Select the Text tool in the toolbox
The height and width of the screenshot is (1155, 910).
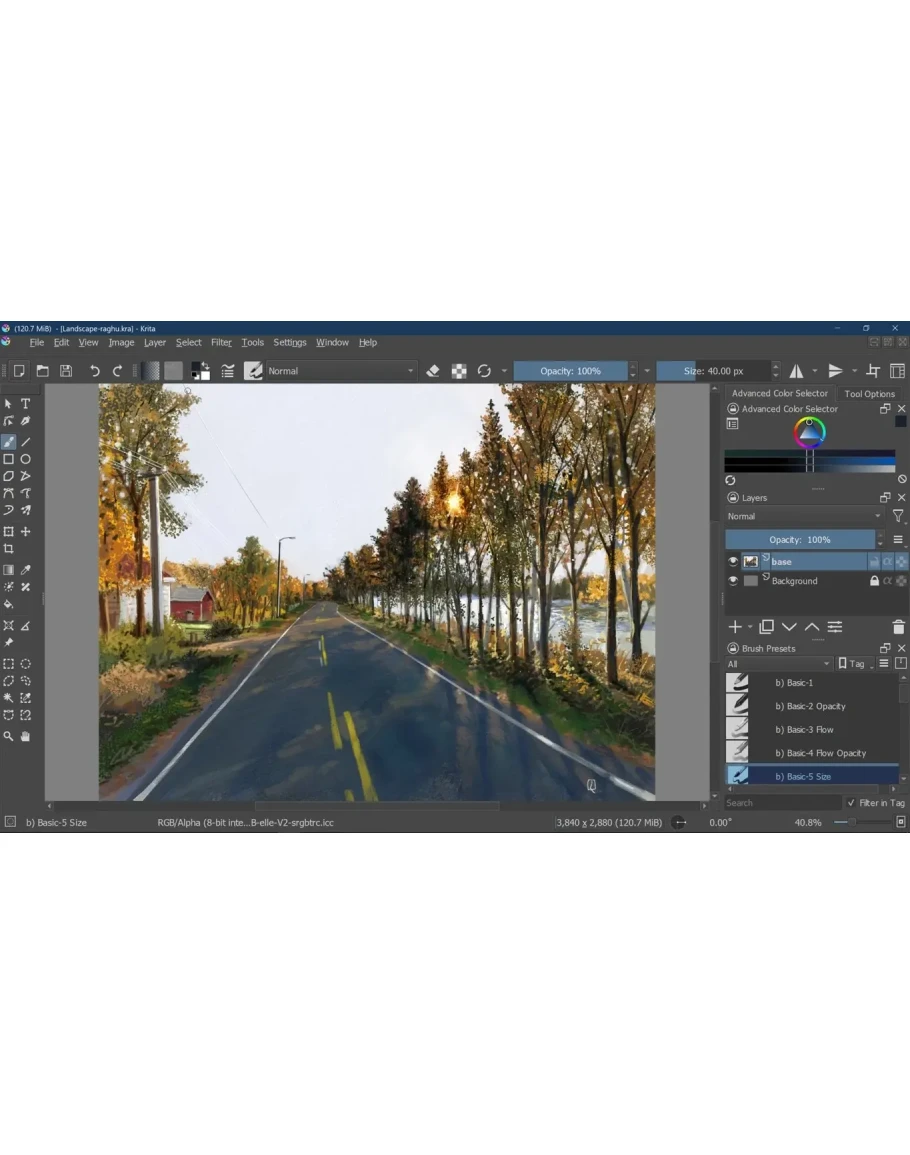pyautogui.click(x=26, y=404)
